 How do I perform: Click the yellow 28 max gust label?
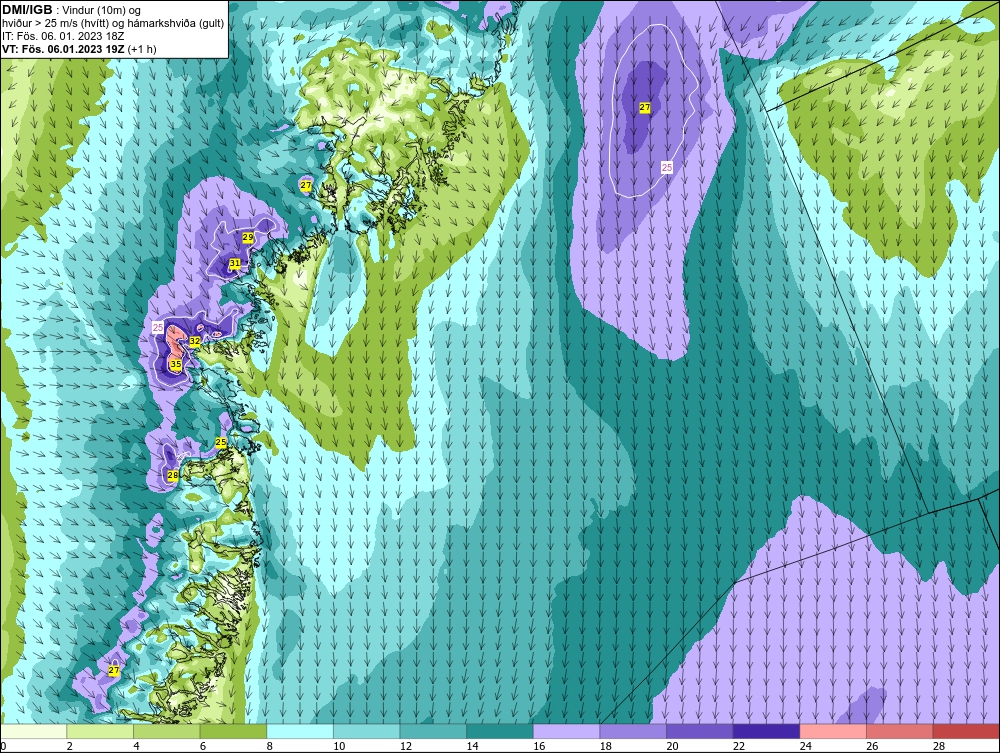173,475
